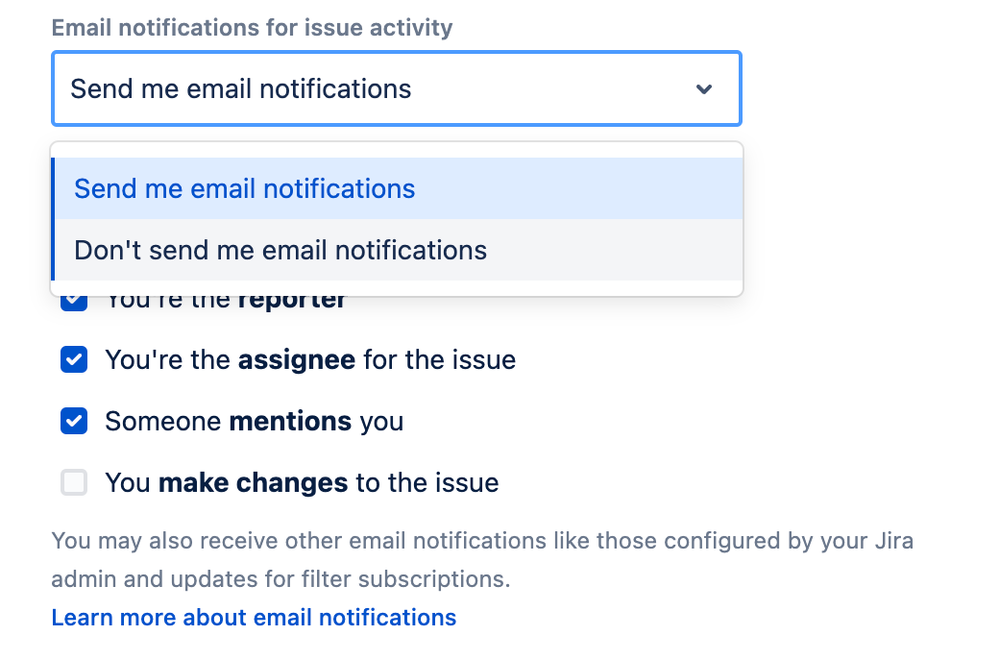Uncheck the "You're the reporter" checkbox

[74, 301]
